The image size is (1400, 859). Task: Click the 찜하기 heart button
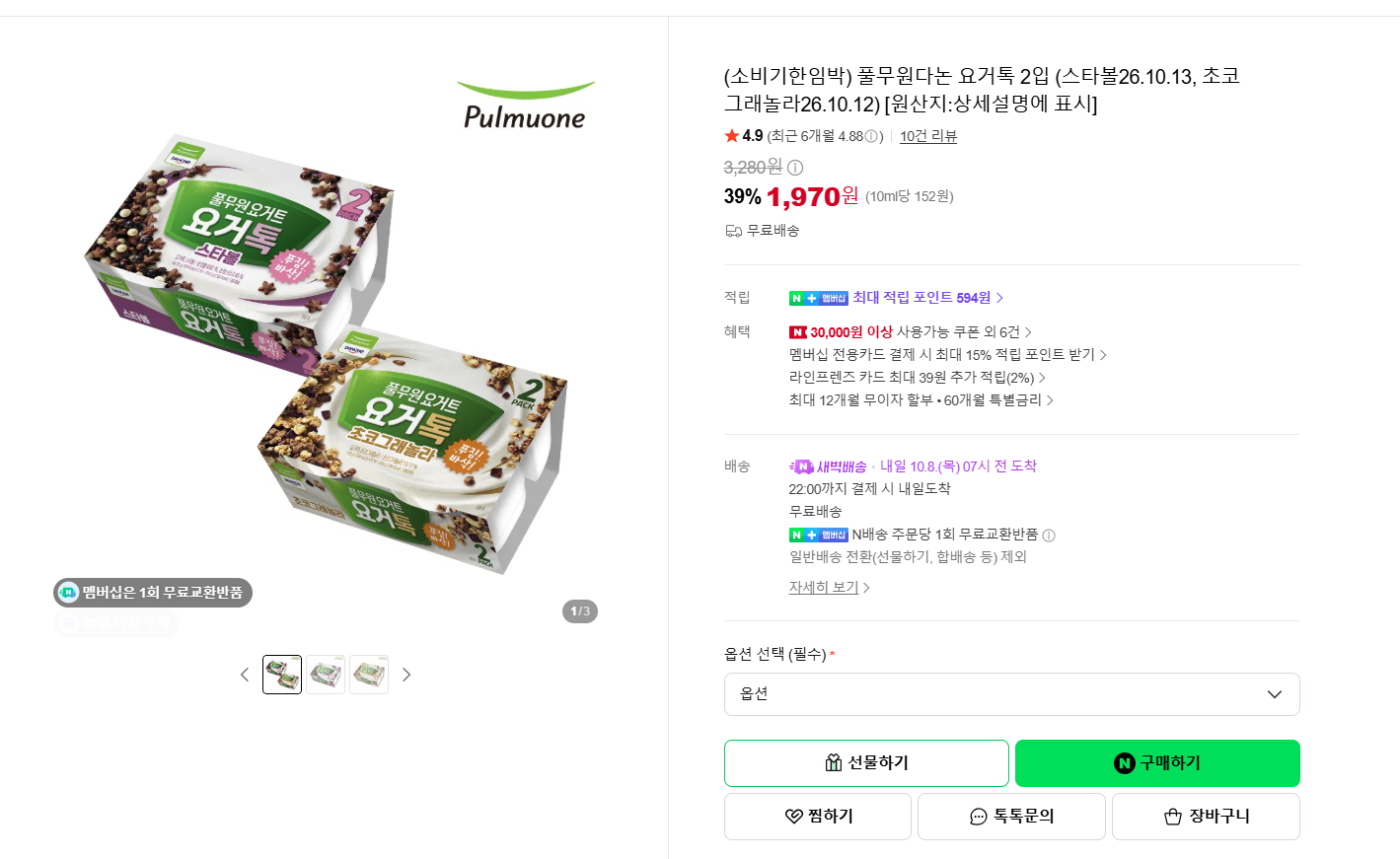coord(818,817)
